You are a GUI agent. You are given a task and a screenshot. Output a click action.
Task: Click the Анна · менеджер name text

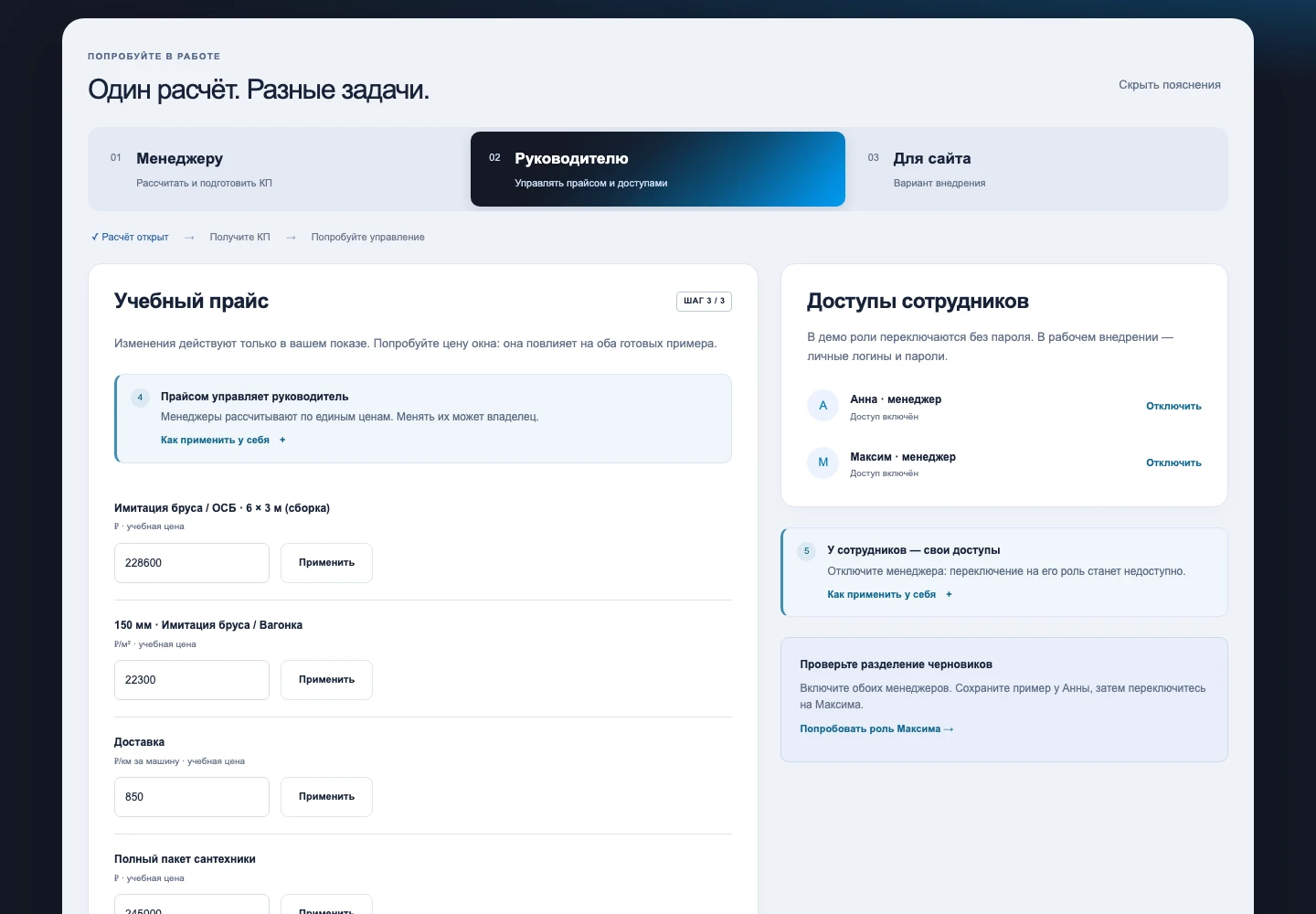(x=896, y=399)
